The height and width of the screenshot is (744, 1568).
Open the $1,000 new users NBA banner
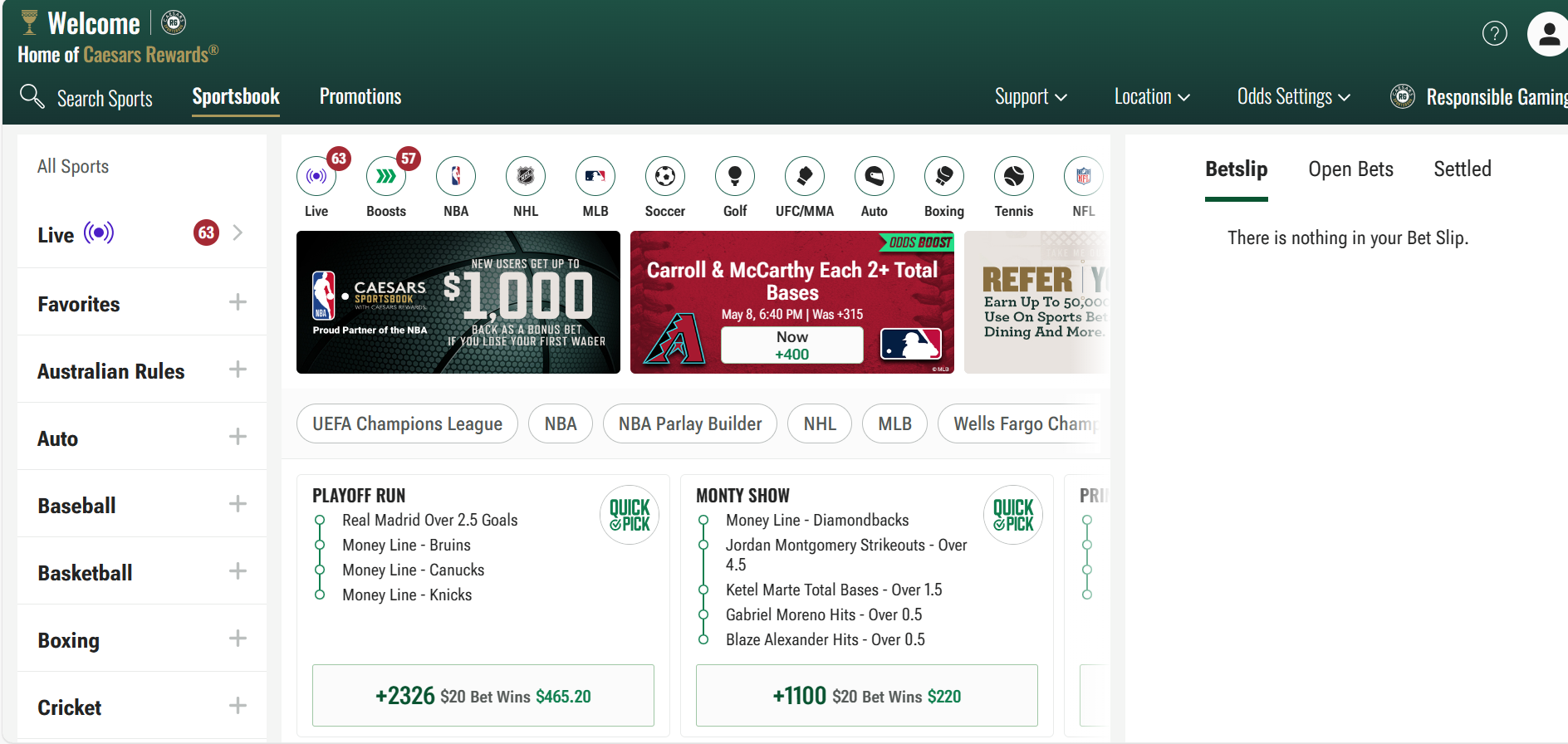[x=458, y=302]
